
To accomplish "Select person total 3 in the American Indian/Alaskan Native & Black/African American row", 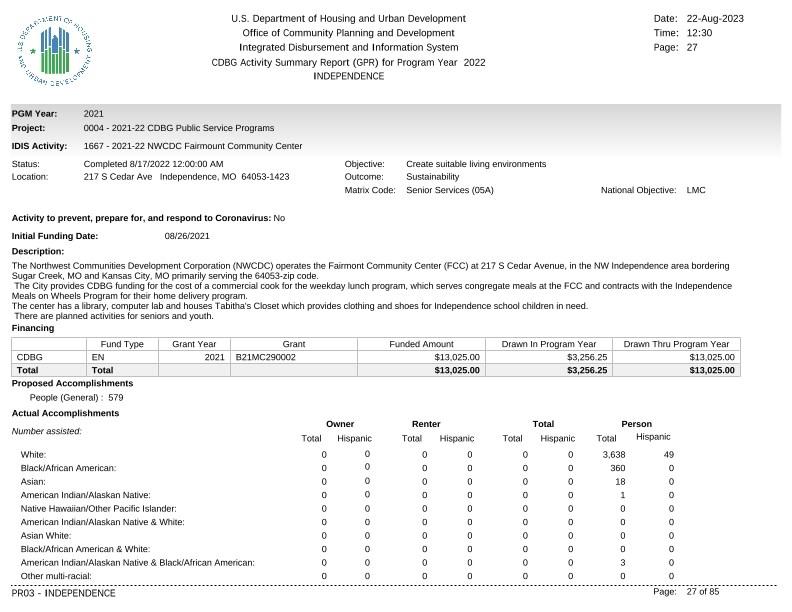I will [x=622, y=563].
